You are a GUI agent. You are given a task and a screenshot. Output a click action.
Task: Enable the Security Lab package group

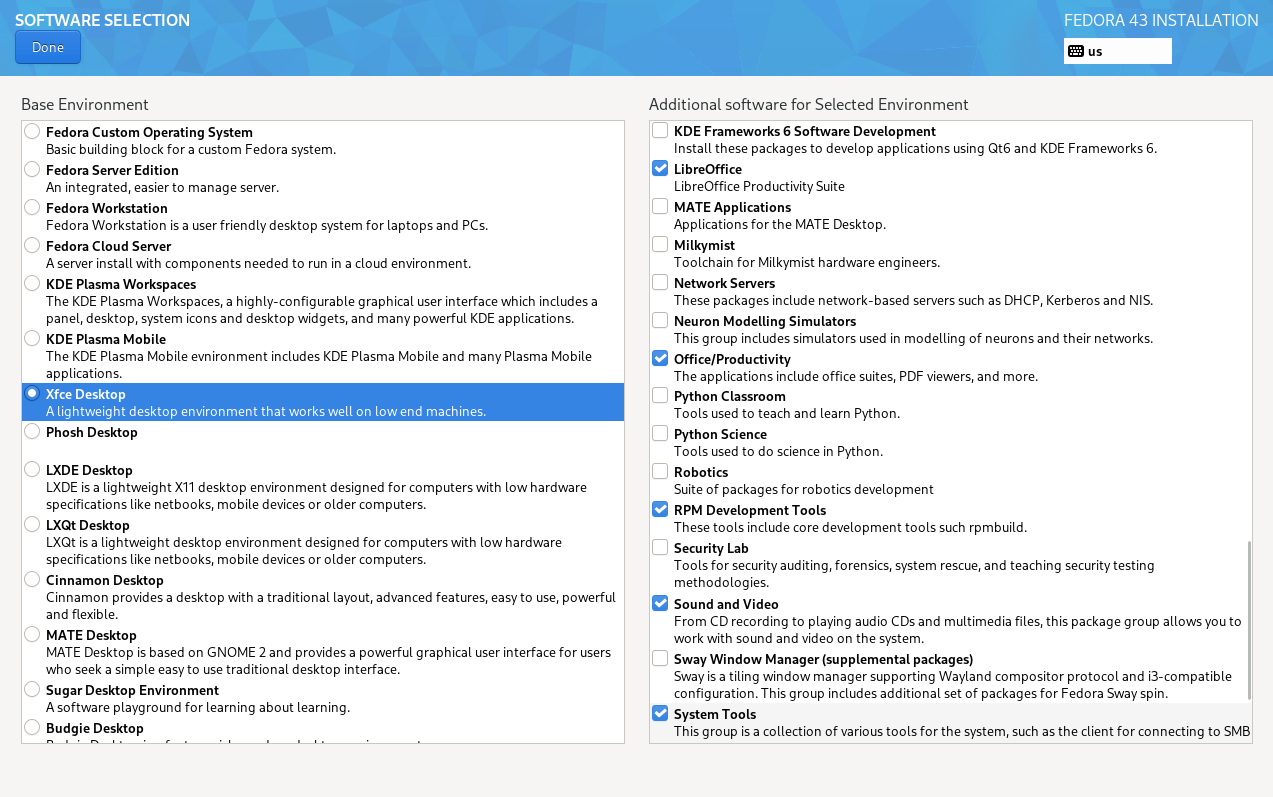pos(660,548)
